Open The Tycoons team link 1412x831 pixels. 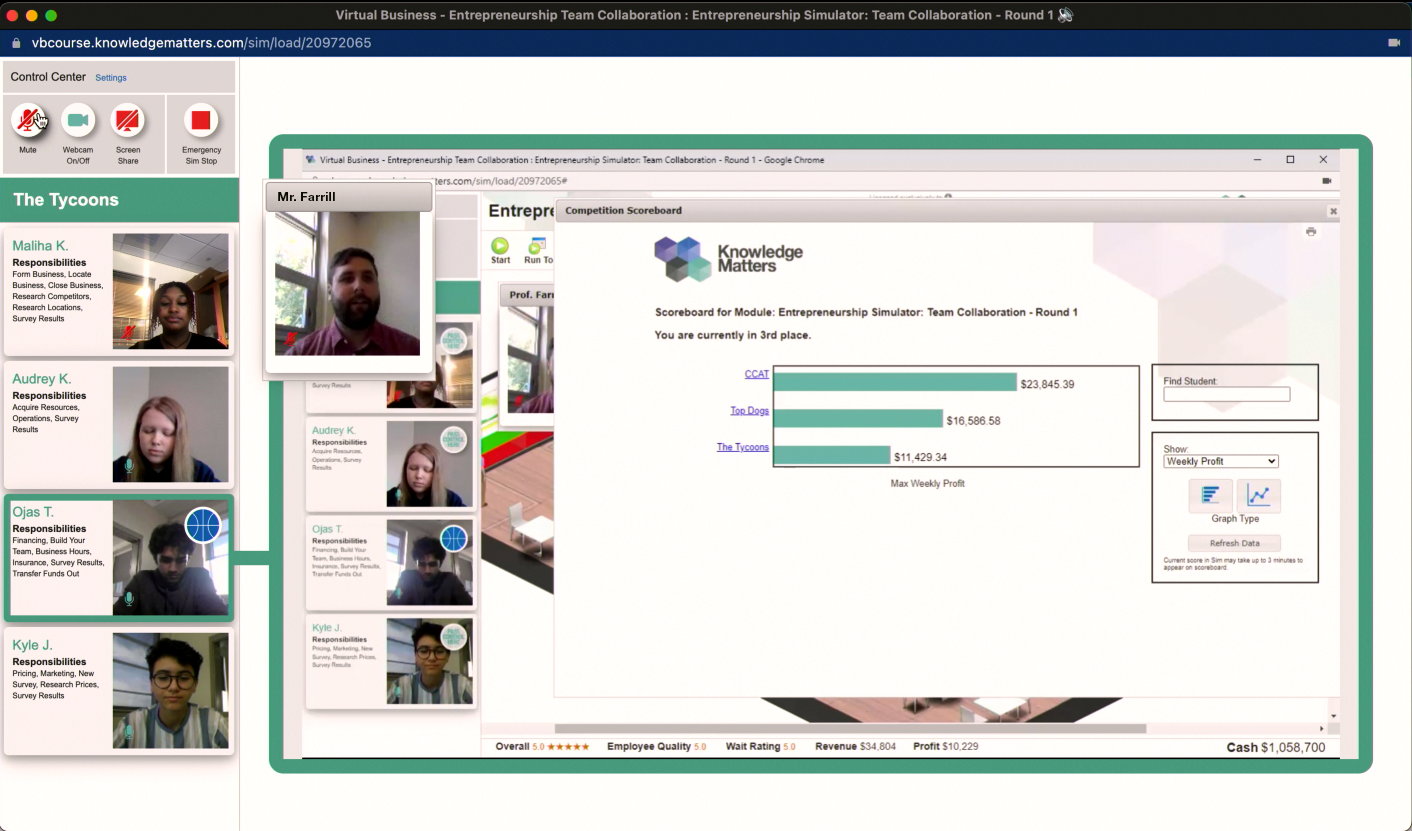coord(742,447)
